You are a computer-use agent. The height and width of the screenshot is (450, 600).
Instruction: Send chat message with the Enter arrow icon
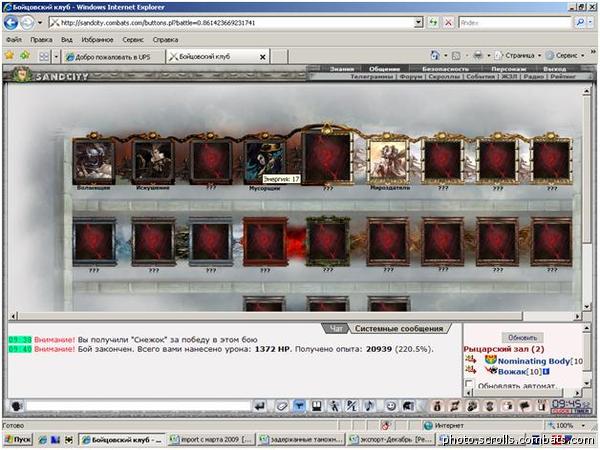tap(260, 406)
